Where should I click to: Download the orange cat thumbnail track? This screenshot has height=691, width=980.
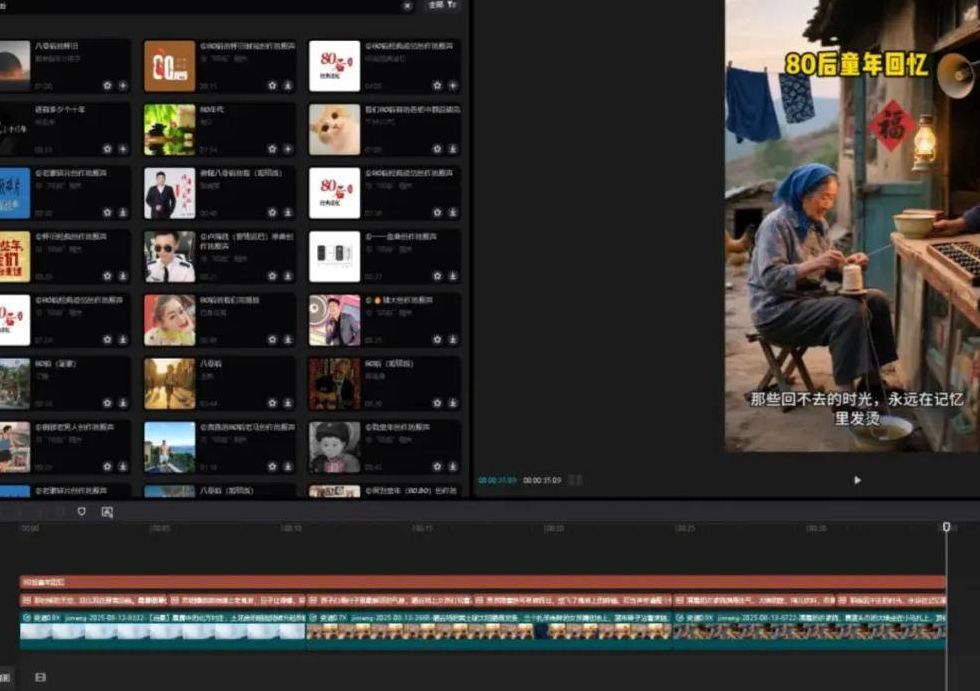[x=452, y=148]
